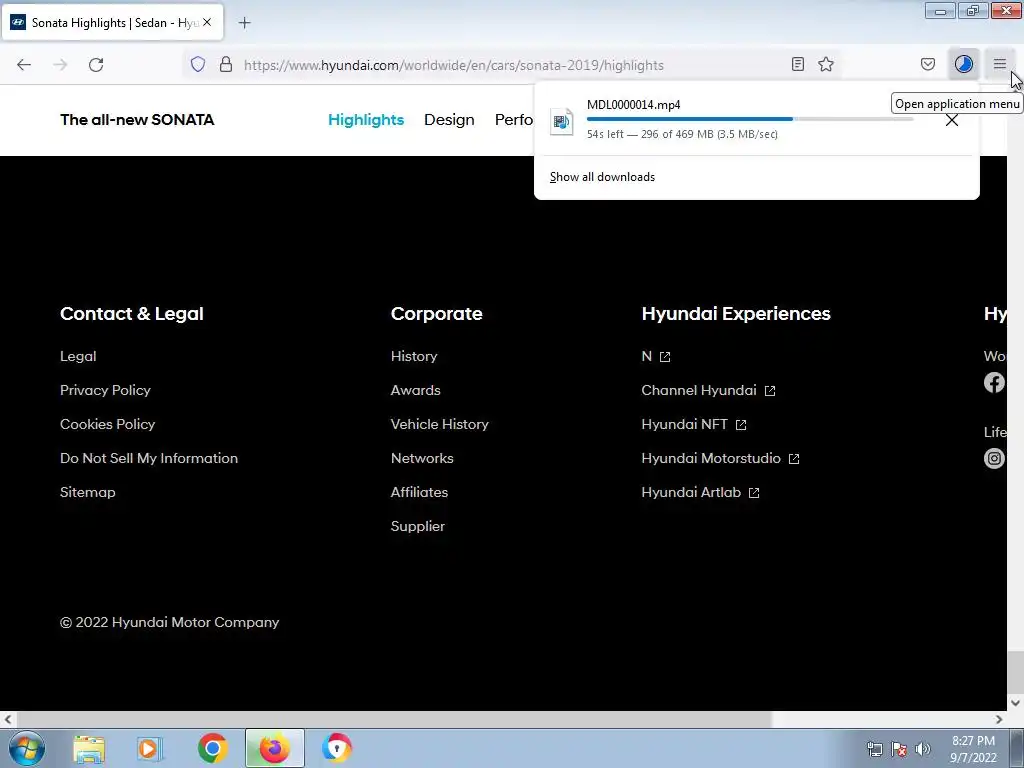Open Hyundai Facebook icon in footer
This screenshot has height=768, width=1024.
[x=994, y=382]
